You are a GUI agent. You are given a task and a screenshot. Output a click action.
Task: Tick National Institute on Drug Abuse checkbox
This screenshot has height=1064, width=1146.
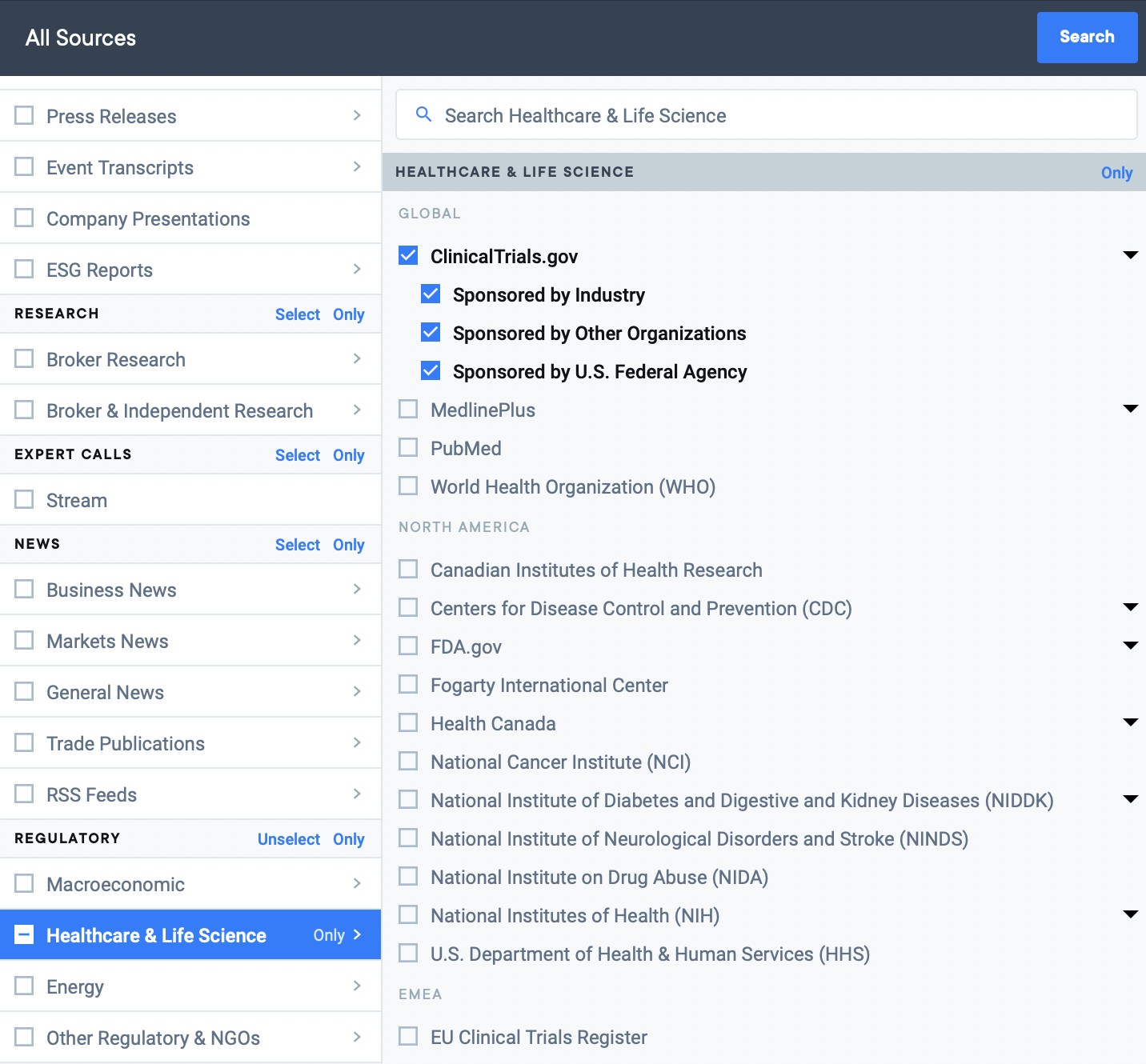point(408,876)
